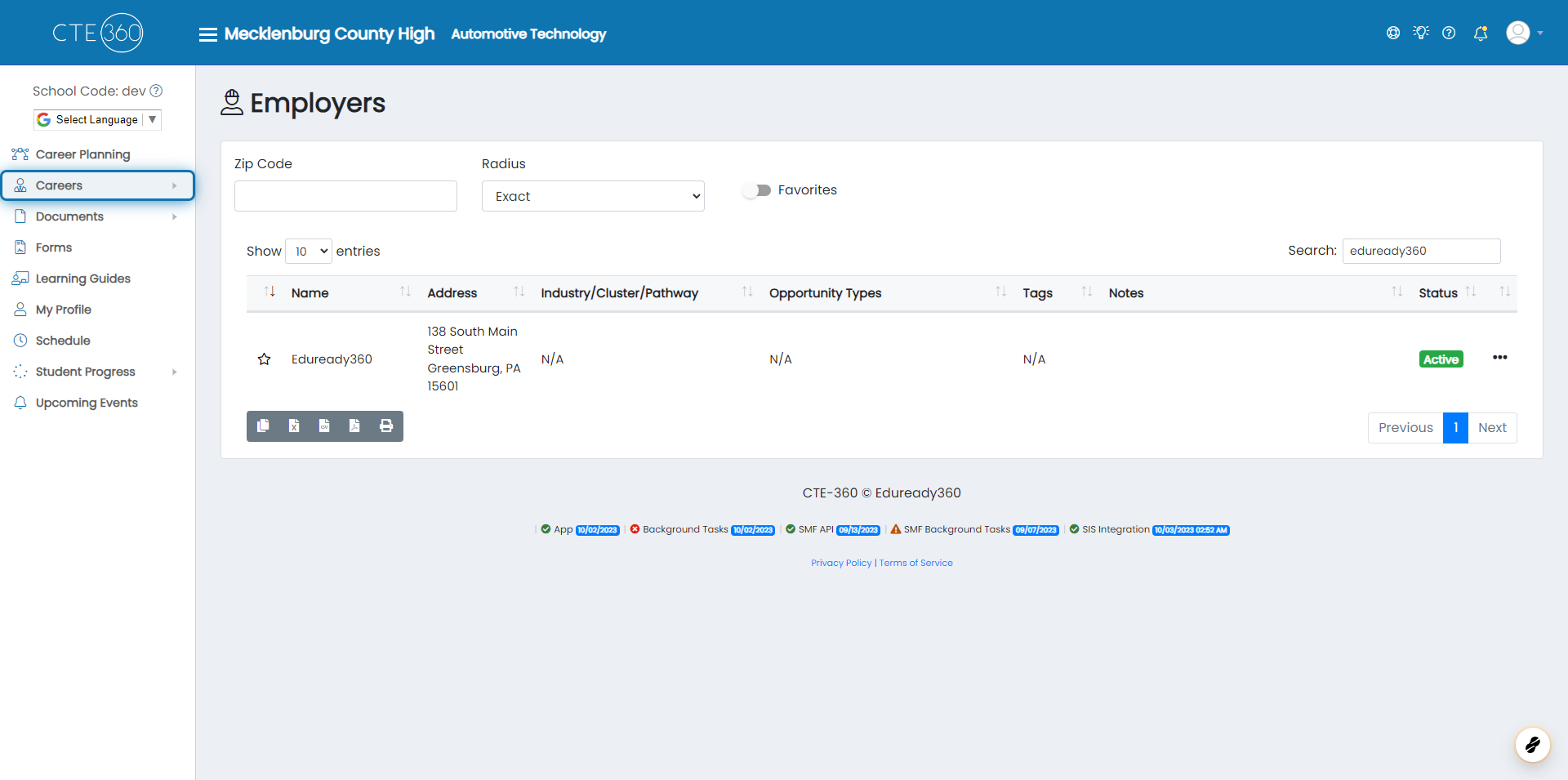The image size is (1568, 780).
Task: Click the School Code help icon
Action: [156, 91]
